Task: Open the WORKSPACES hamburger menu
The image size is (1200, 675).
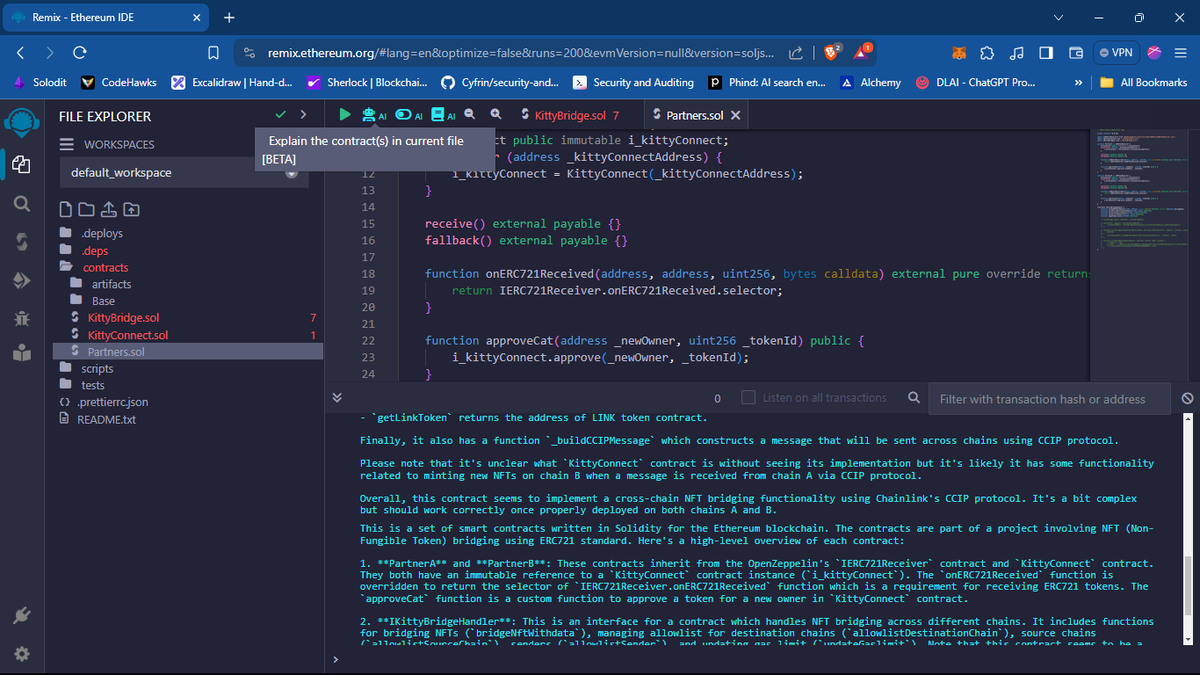Action: [67, 144]
